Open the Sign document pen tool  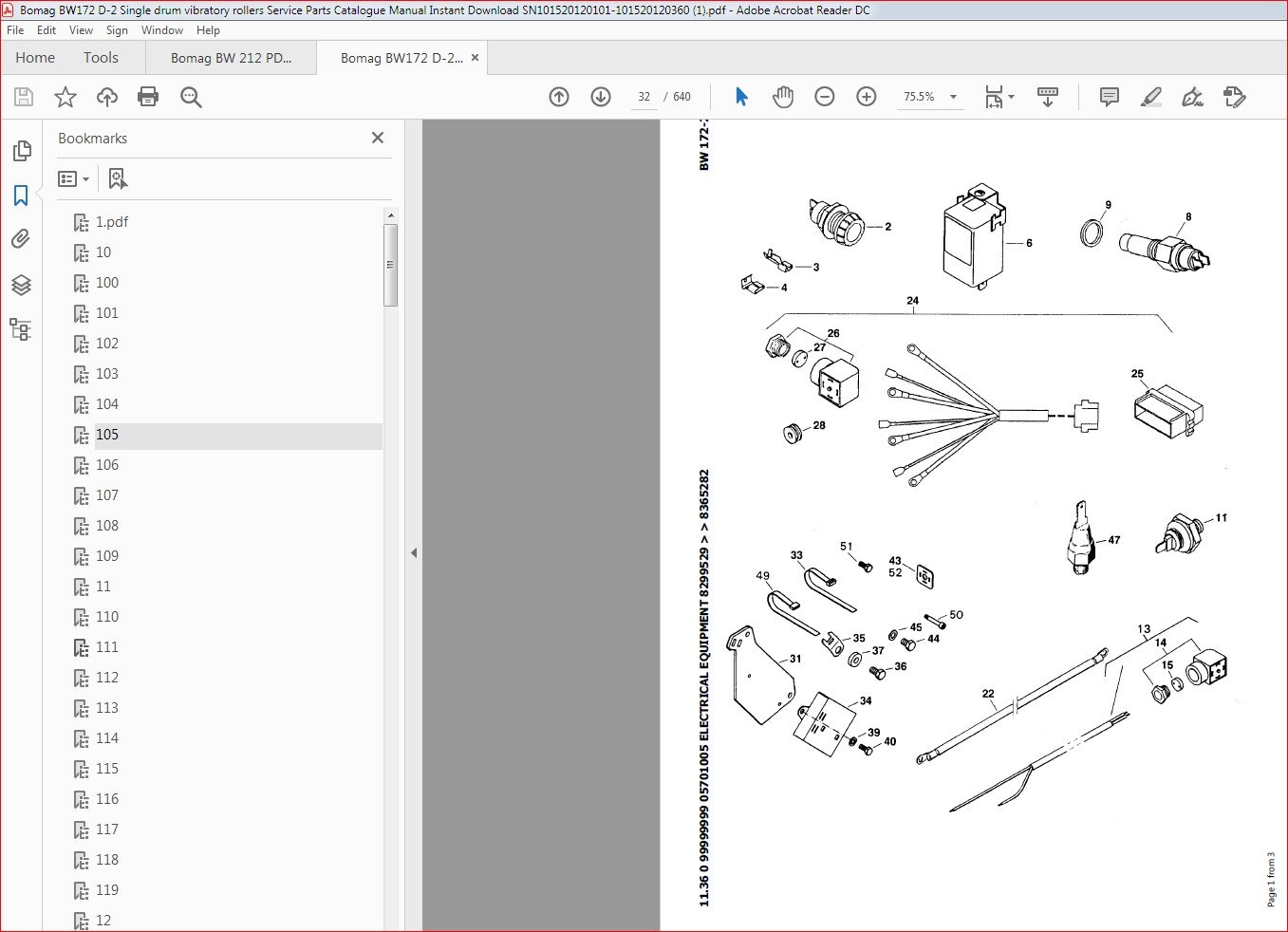coord(1192,97)
